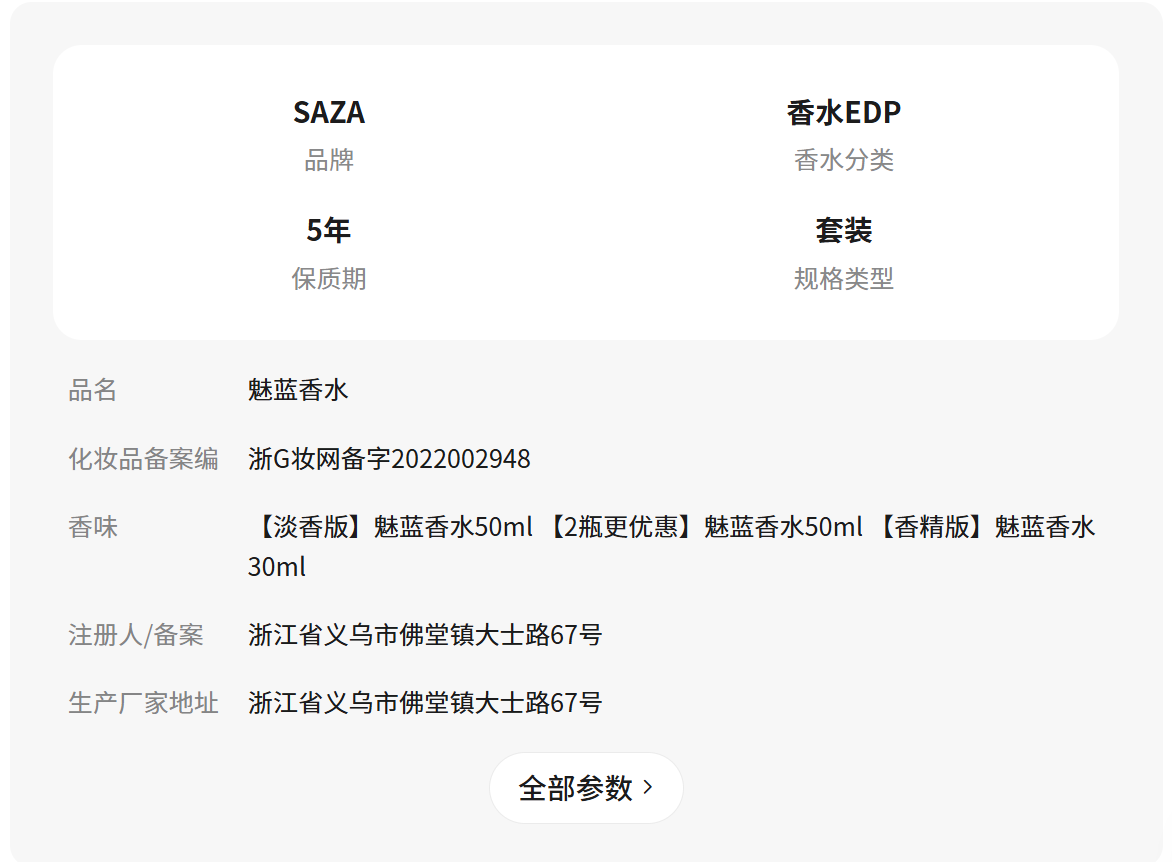Click the 注册人/备案 label
Screen dimensions: 1172x862
tap(136, 635)
